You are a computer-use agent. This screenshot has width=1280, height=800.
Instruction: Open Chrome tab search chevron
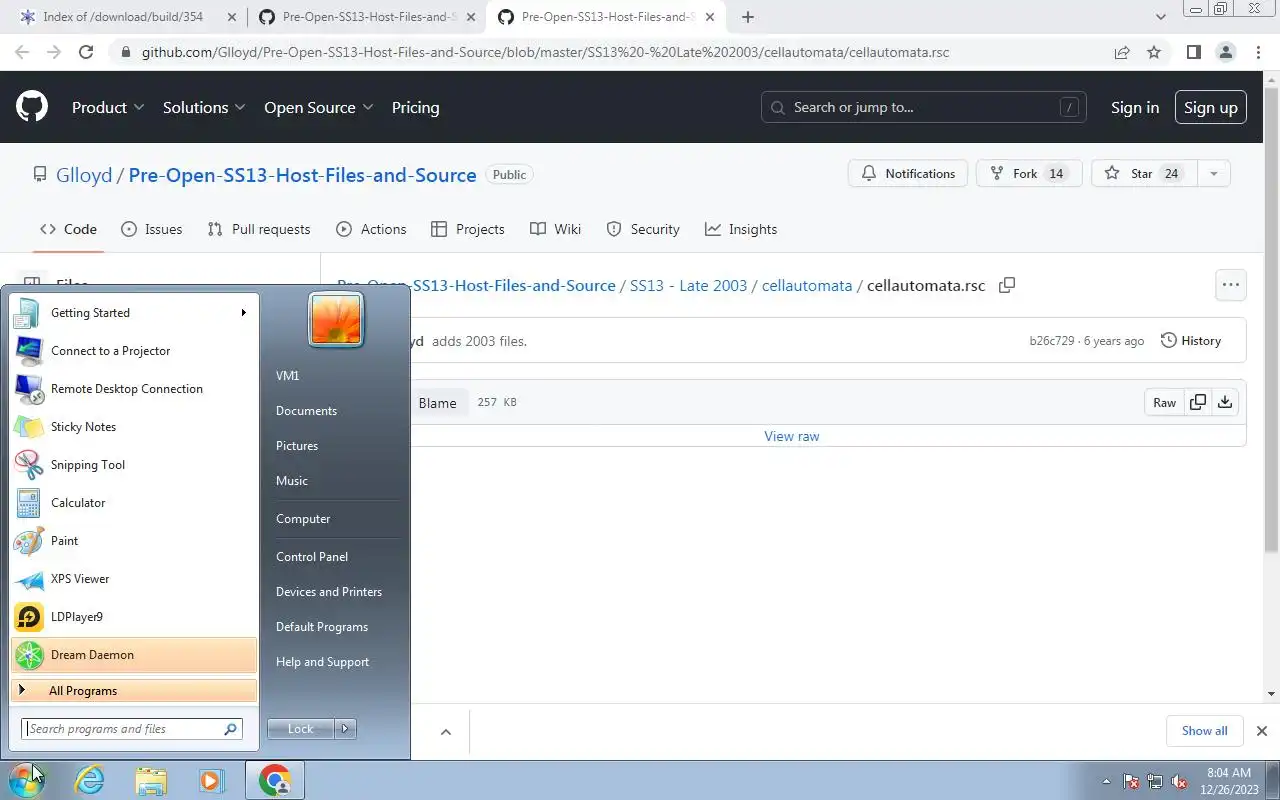[1161, 17]
